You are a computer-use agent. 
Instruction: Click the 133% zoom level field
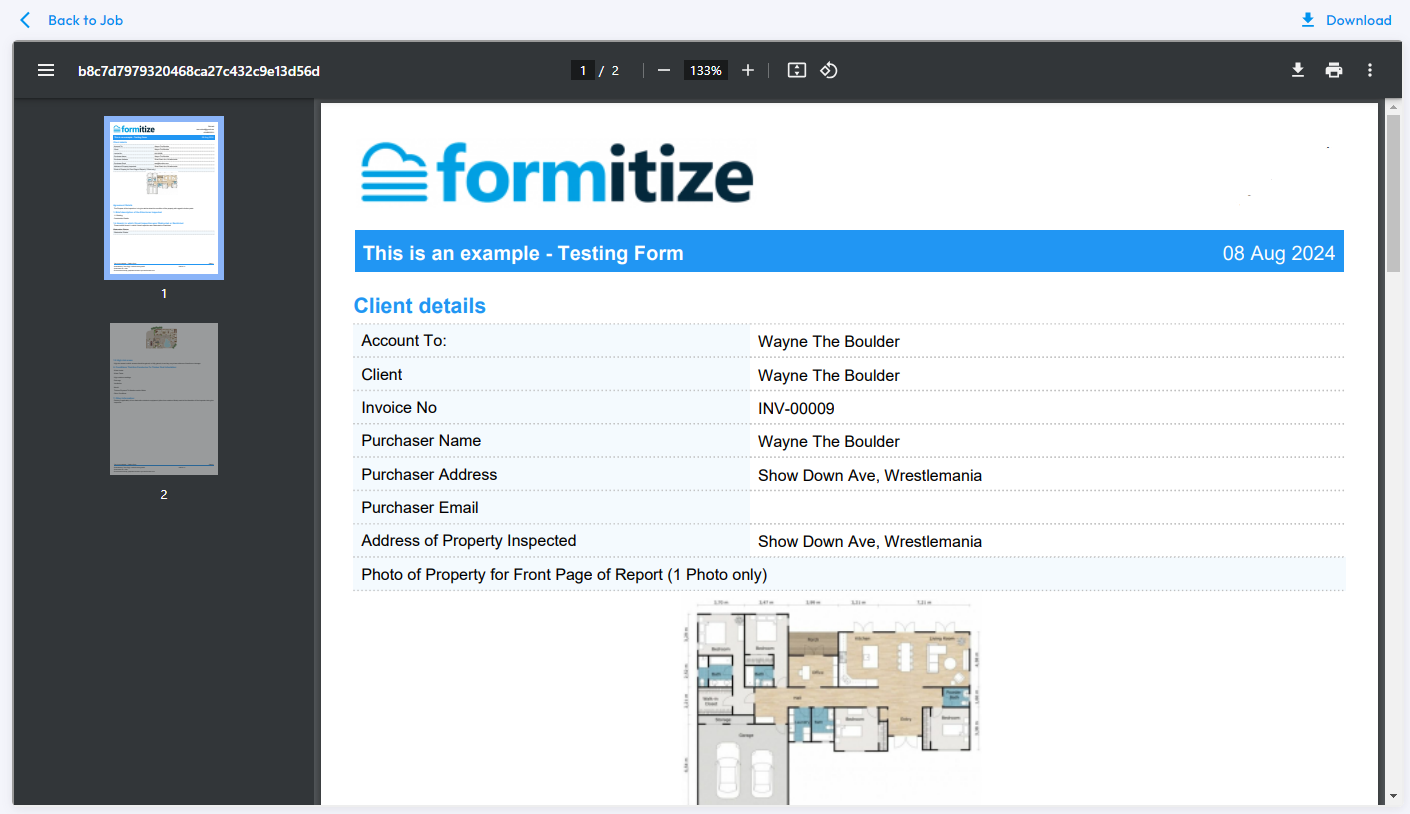[706, 70]
